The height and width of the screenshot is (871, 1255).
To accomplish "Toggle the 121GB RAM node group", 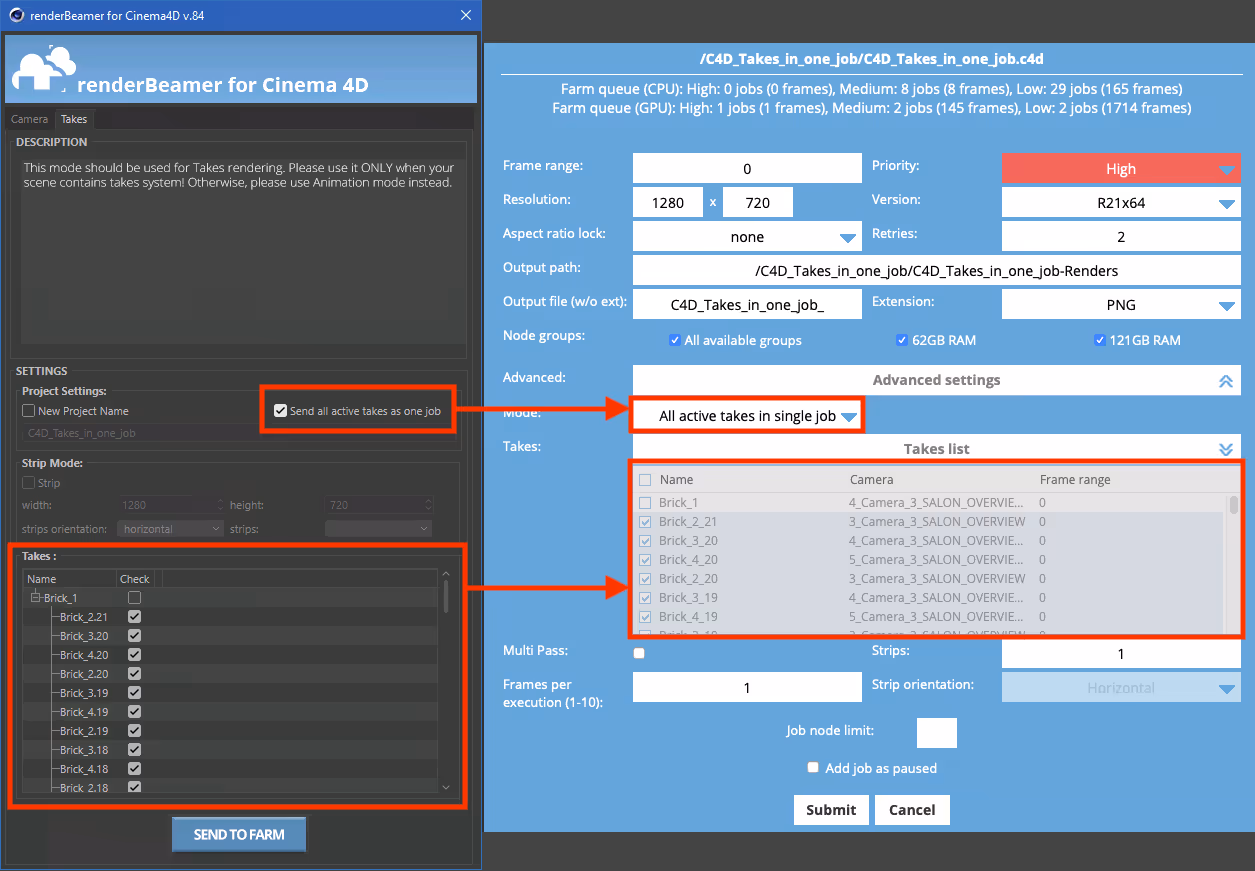I will (x=1100, y=340).
